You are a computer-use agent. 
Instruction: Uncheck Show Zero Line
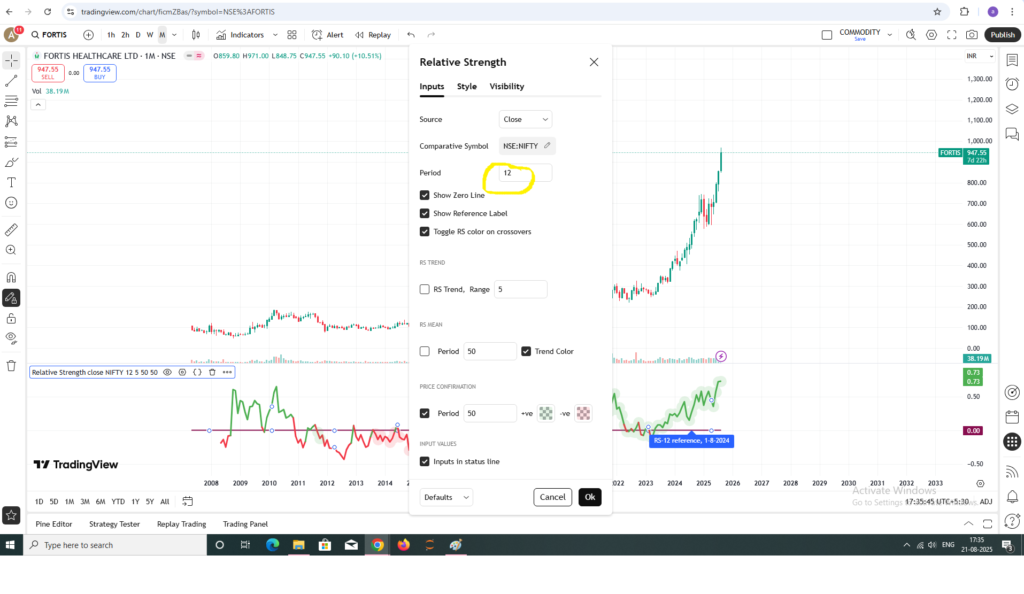click(x=424, y=195)
